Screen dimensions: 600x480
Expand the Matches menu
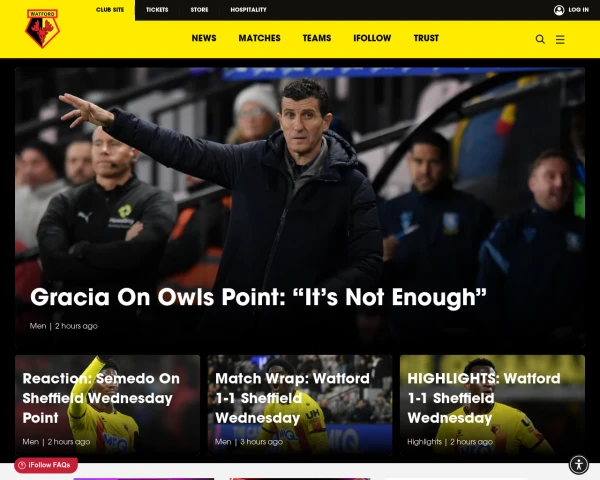click(x=259, y=38)
